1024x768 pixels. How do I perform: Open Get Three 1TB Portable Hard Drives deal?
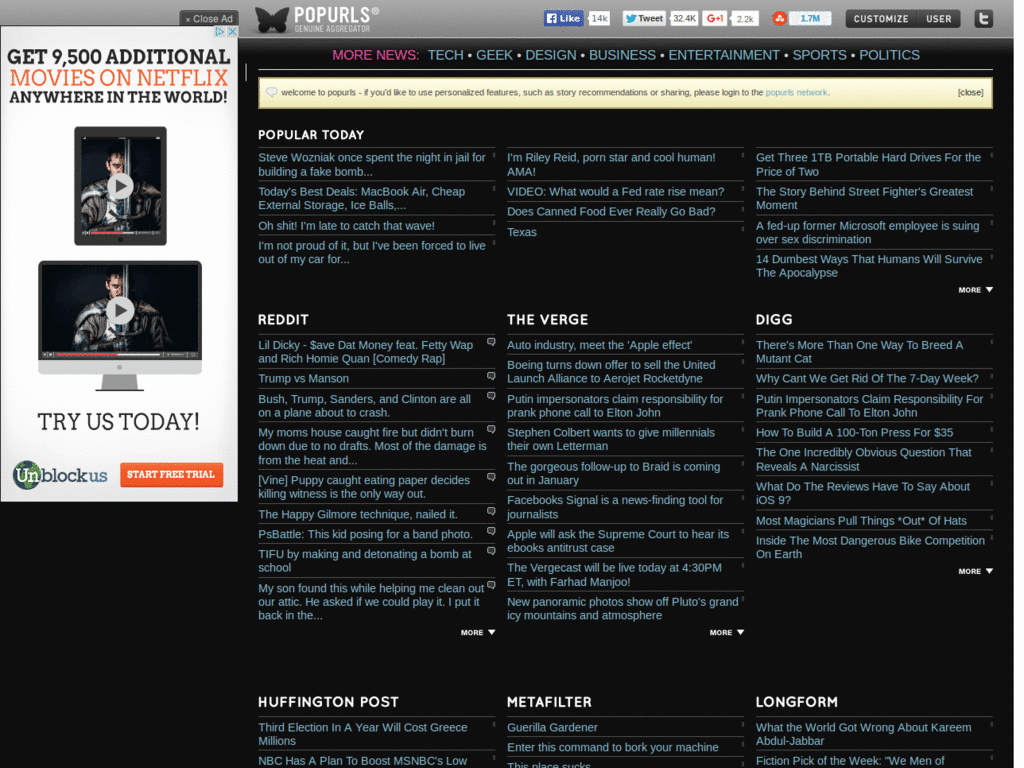tap(869, 165)
